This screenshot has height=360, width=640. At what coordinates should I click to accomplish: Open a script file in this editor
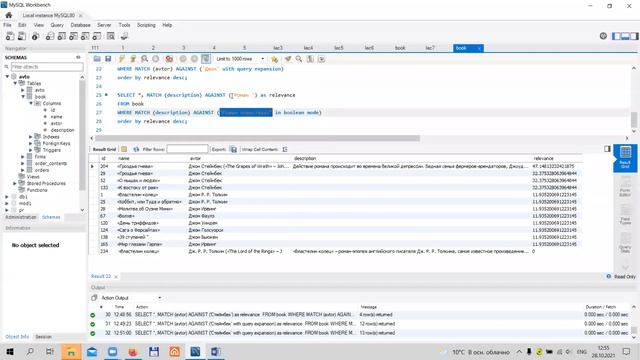pyautogui.click(x=97, y=59)
